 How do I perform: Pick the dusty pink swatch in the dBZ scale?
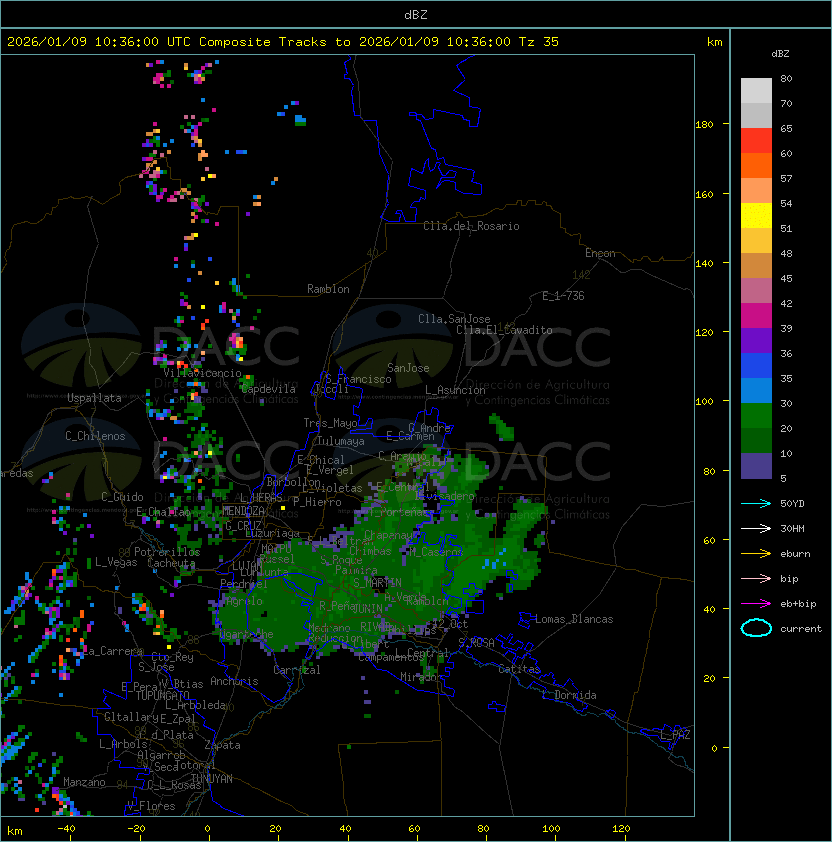tap(756, 291)
